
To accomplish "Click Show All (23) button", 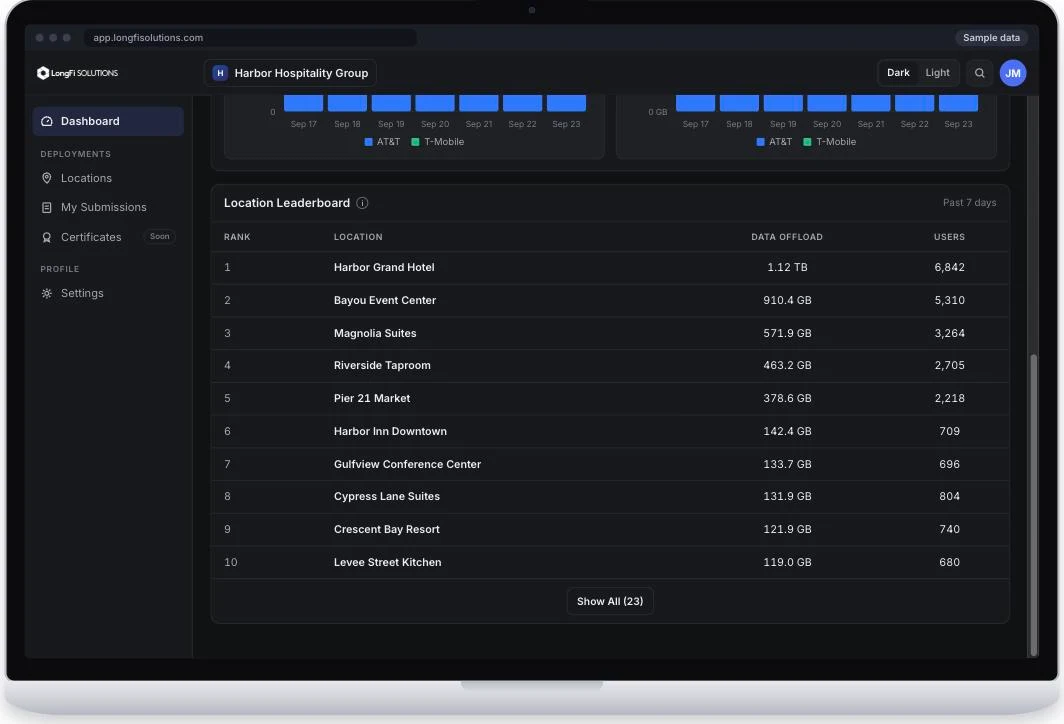I will pos(610,601).
